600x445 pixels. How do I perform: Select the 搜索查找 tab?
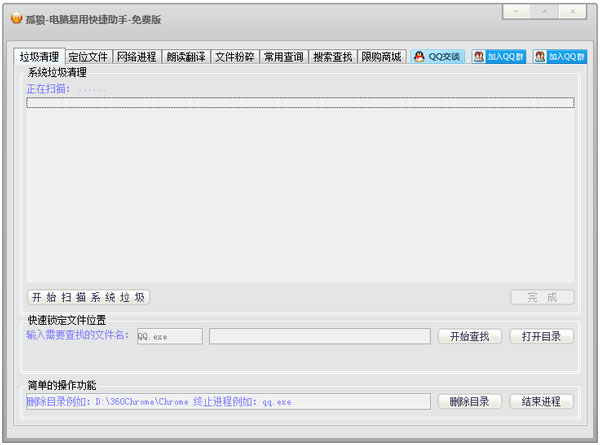tap(333, 57)
